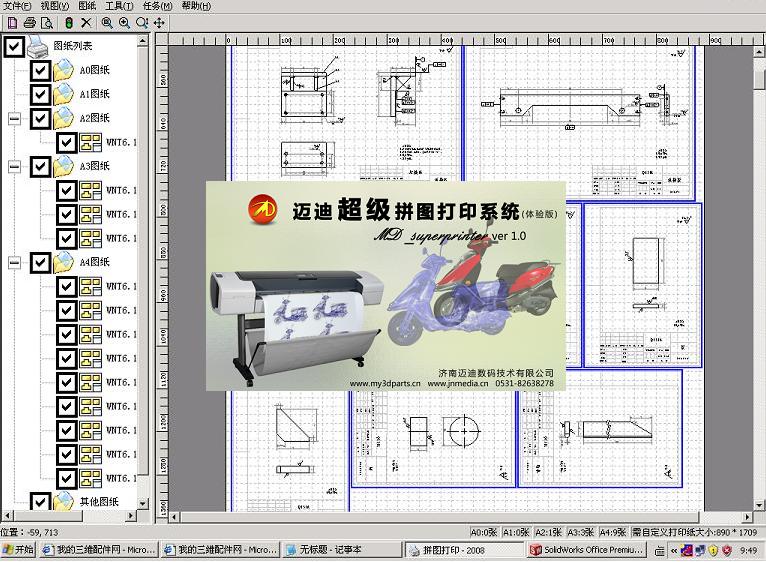
Task: Click the SolidWorks icon in the taskbar
Action: pos(536,550)
